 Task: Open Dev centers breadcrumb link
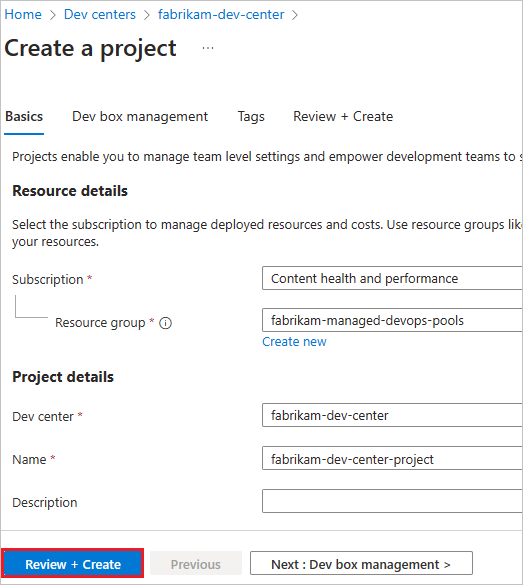pos(100,15)
